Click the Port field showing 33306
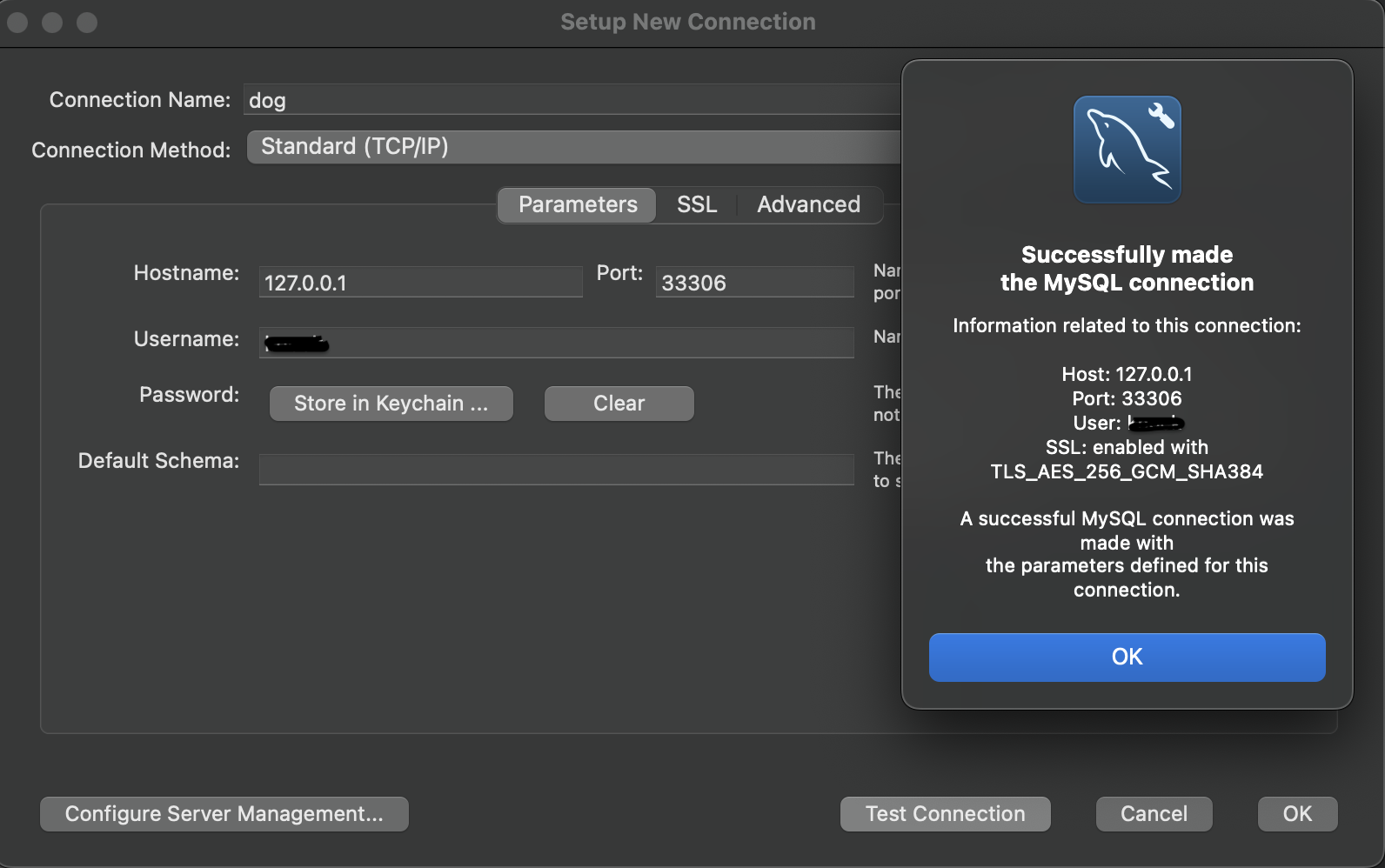Image resolution: width=1385 pixels, height=868 pixels. click(754, 282)
